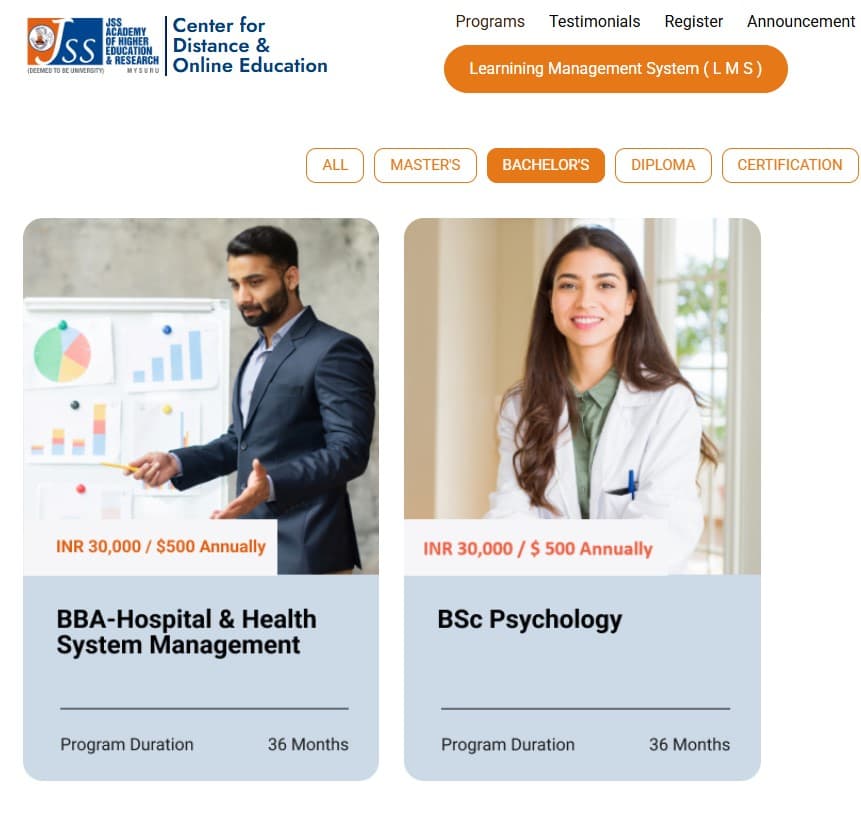
Task: Click BBA card 36 Months duration
Action: 308,745
